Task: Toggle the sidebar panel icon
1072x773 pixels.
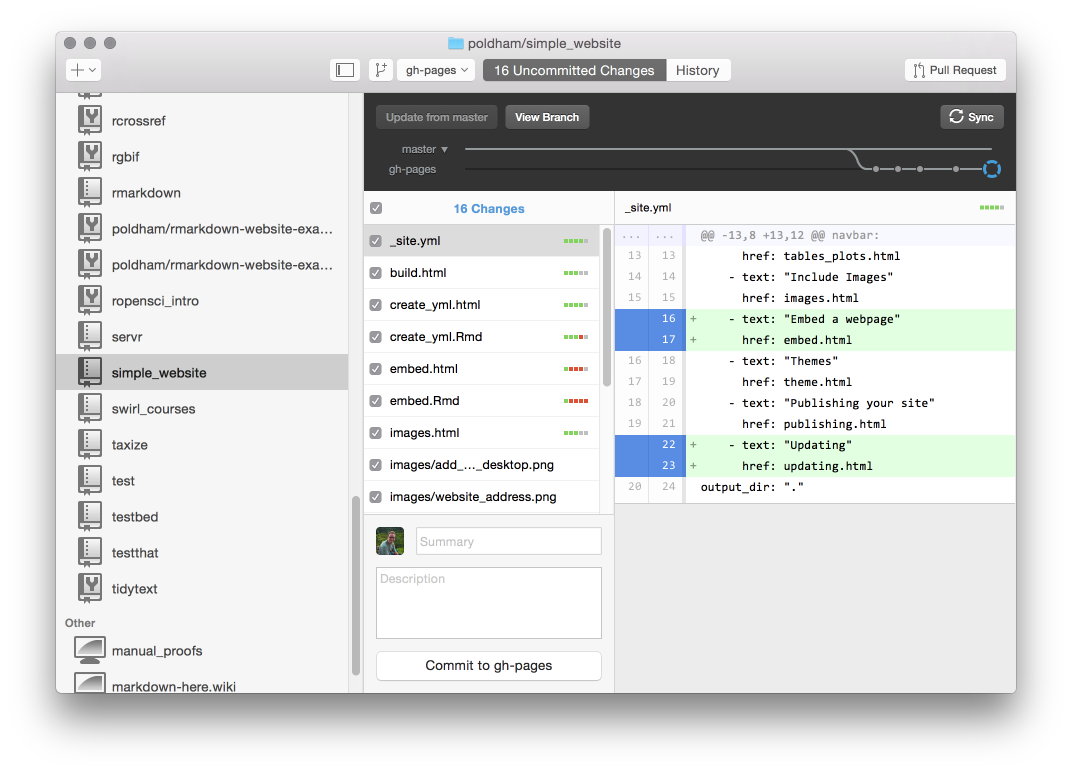Action: (x=345, y=70)
